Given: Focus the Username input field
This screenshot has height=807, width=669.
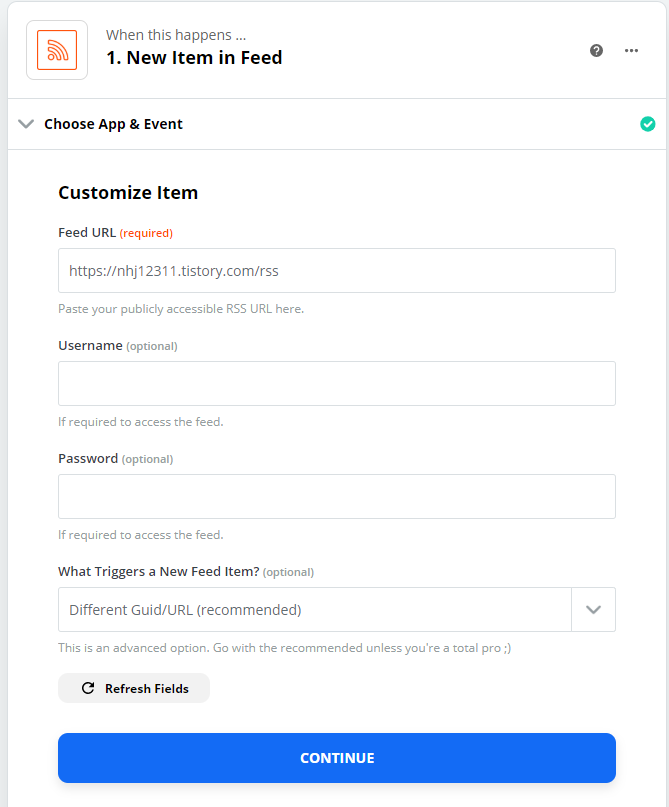Looking at the screenshot, I should [337, 383].
